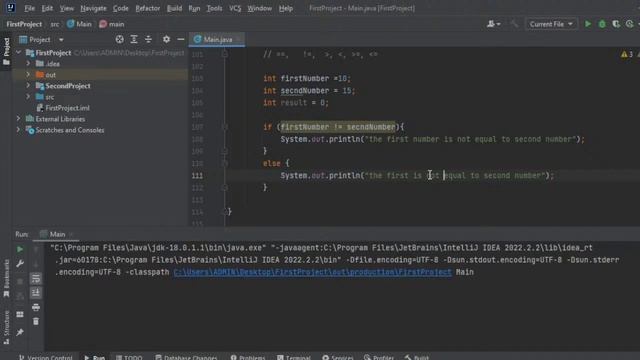Viewport: 640px width, 360px height.
Task: Jump down the stack trace in Run console
Action: pos(36,264)
